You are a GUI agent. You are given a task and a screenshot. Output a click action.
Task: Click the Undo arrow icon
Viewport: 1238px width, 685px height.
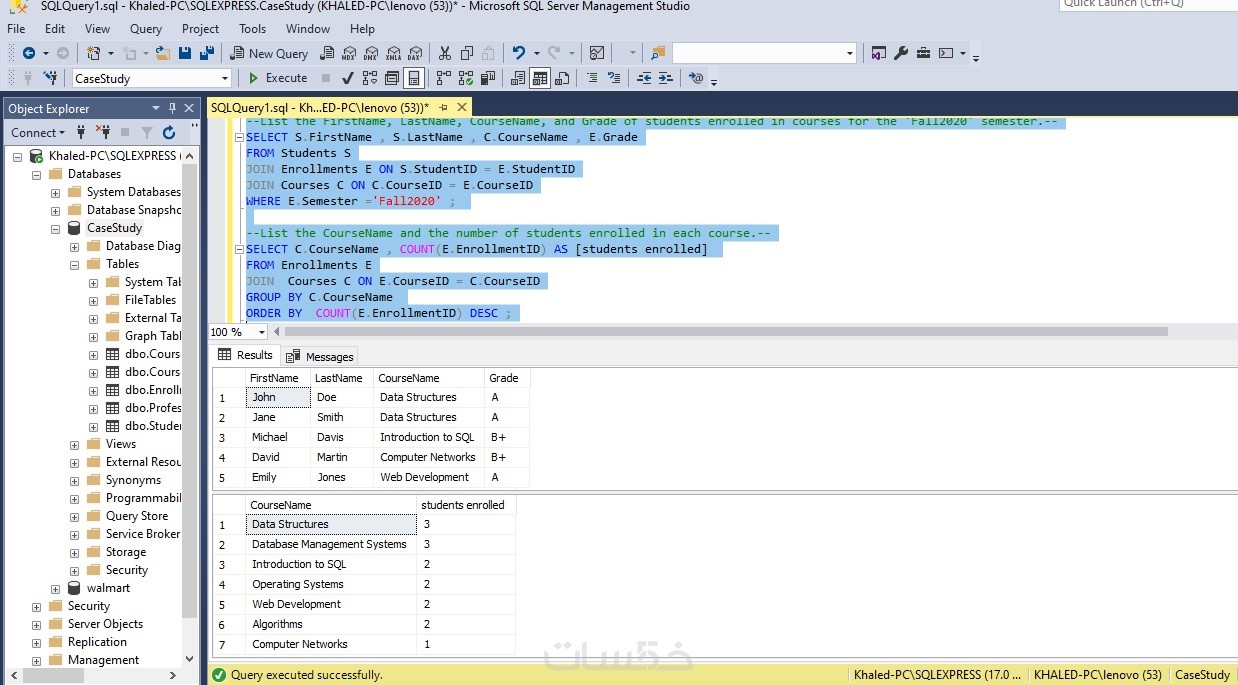click(x=518, y=53)
